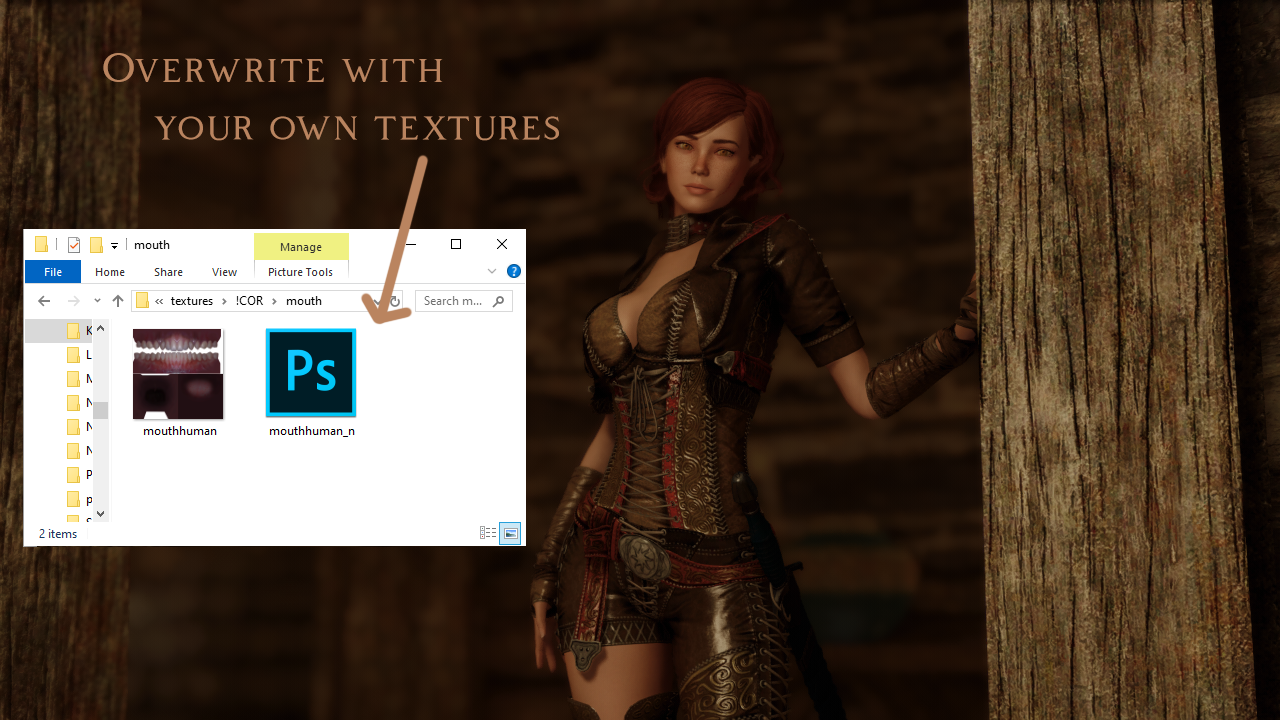This screenshot has width=1280, height=720.
Task: Switch to the View ribbon tab
Action: pyautogui.click(x=224, y=272)
